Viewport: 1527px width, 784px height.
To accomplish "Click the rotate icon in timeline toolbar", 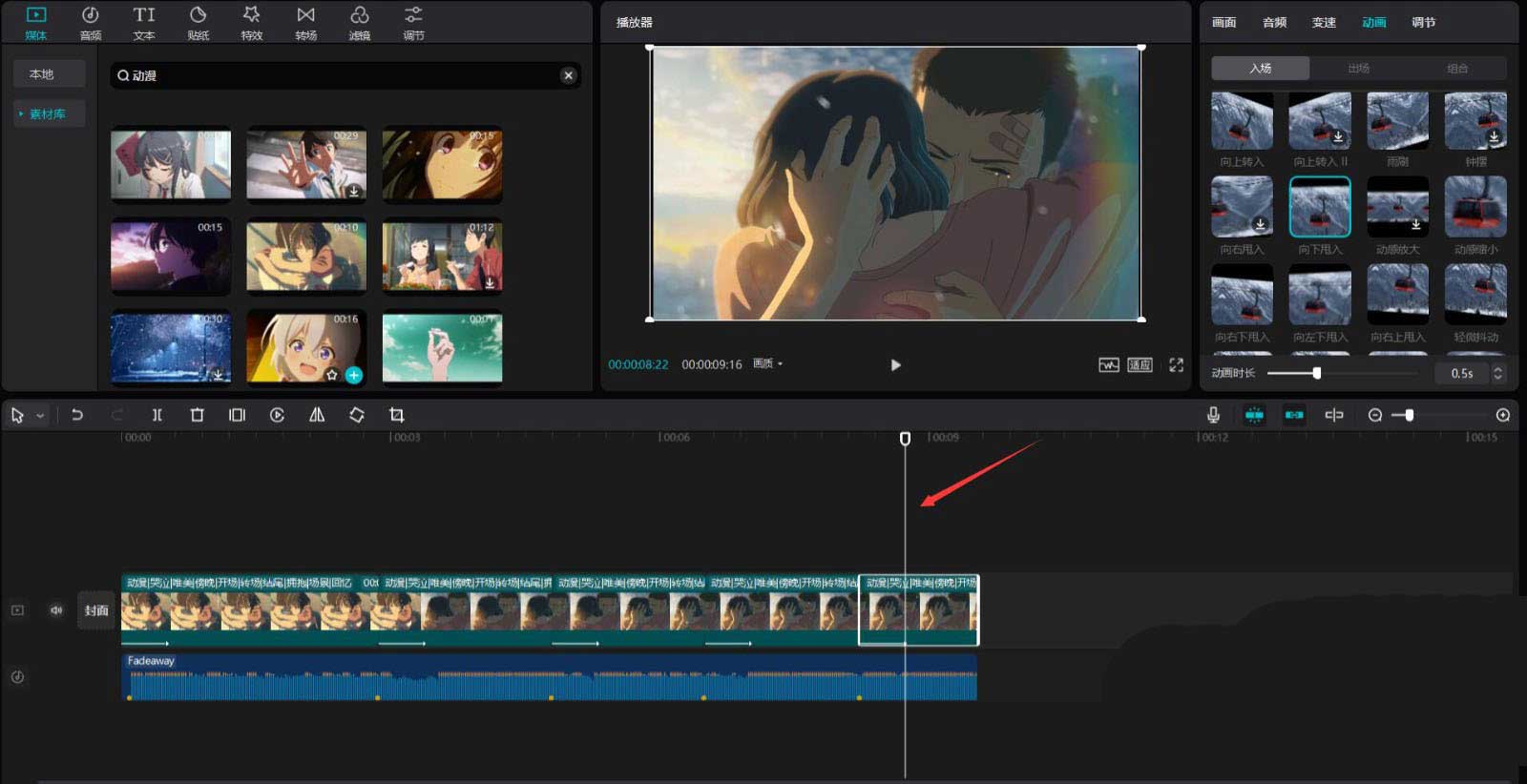I will (x=357, y=415).
